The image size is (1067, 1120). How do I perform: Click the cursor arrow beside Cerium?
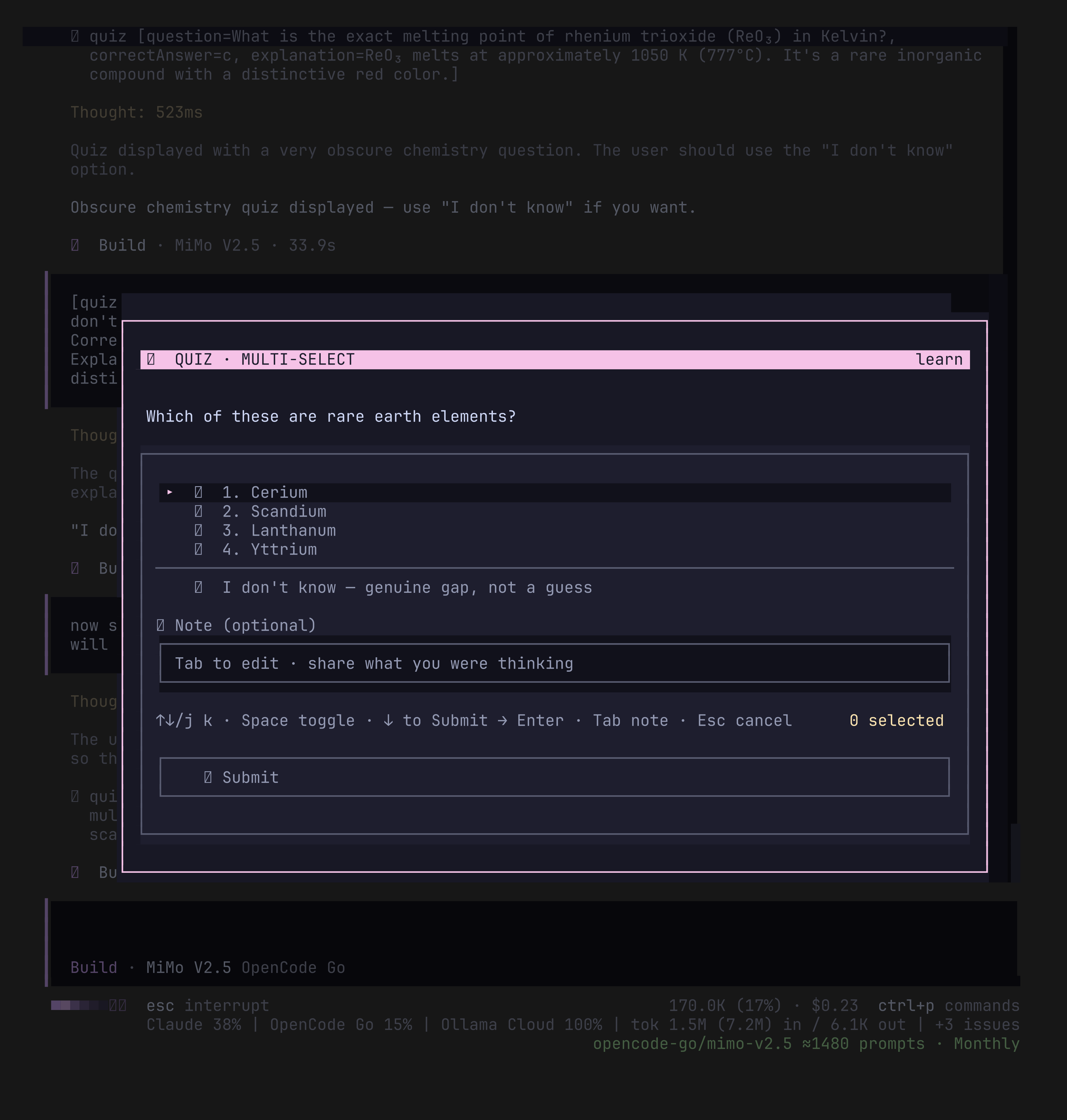(x=169, y=493)
